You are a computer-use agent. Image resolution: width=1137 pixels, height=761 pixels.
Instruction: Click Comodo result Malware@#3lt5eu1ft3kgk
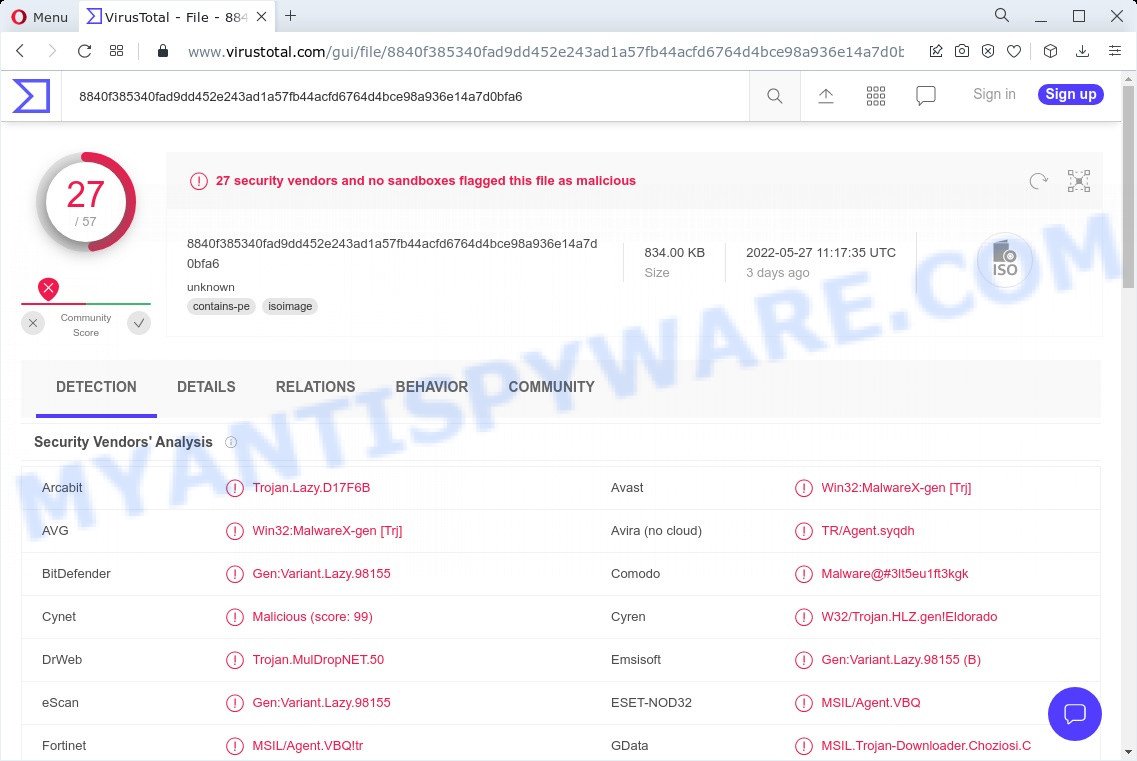pyautogui.click(x=894, y=573)
